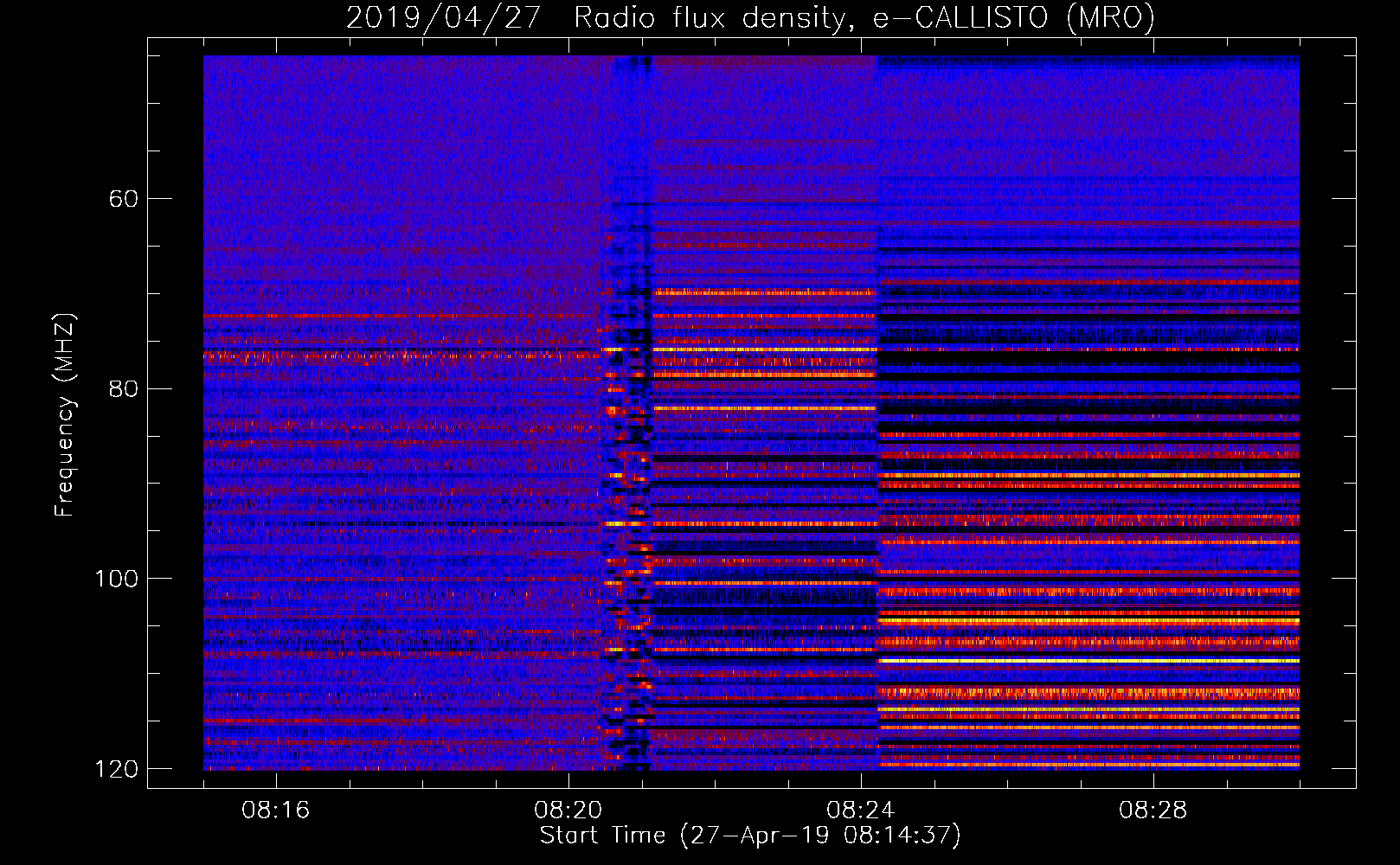Click the '100' frequency tick label
This screenshot has height=865, width=1400.
(116, 578)
